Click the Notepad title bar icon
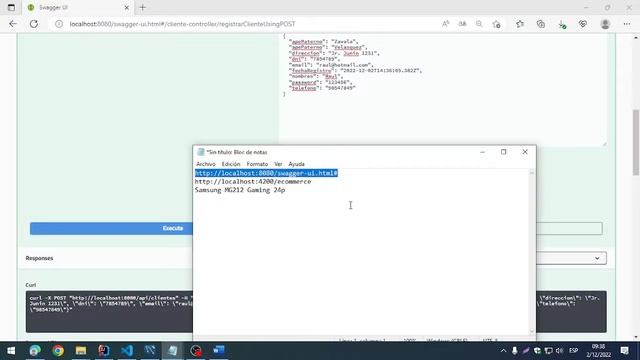The image size is (640, 360). (x=201, y=152)
